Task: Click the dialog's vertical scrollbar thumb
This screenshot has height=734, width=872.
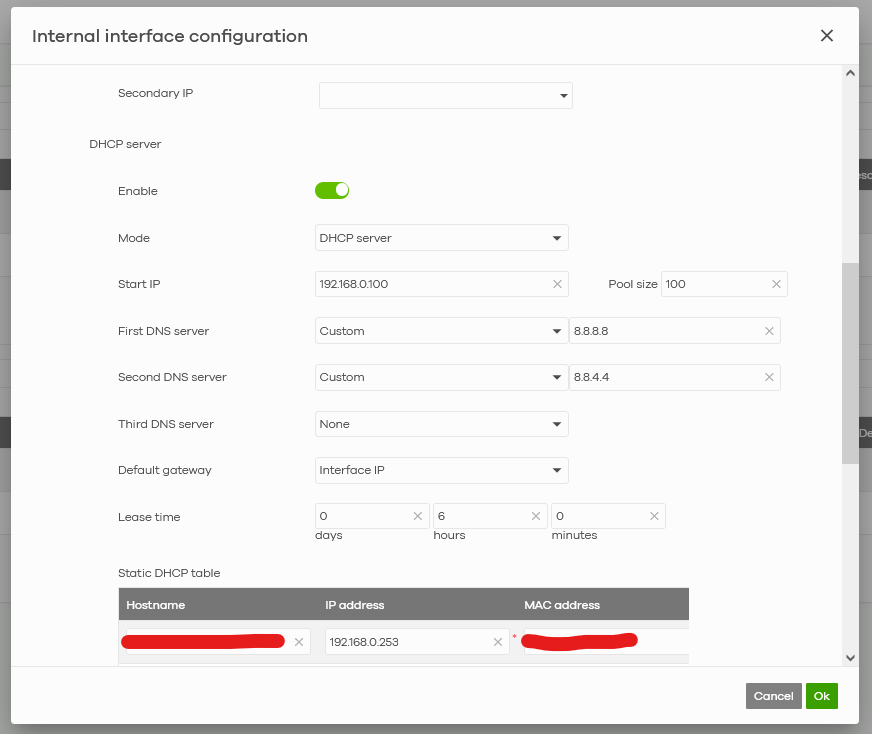Action: click(x=850, y=363)
